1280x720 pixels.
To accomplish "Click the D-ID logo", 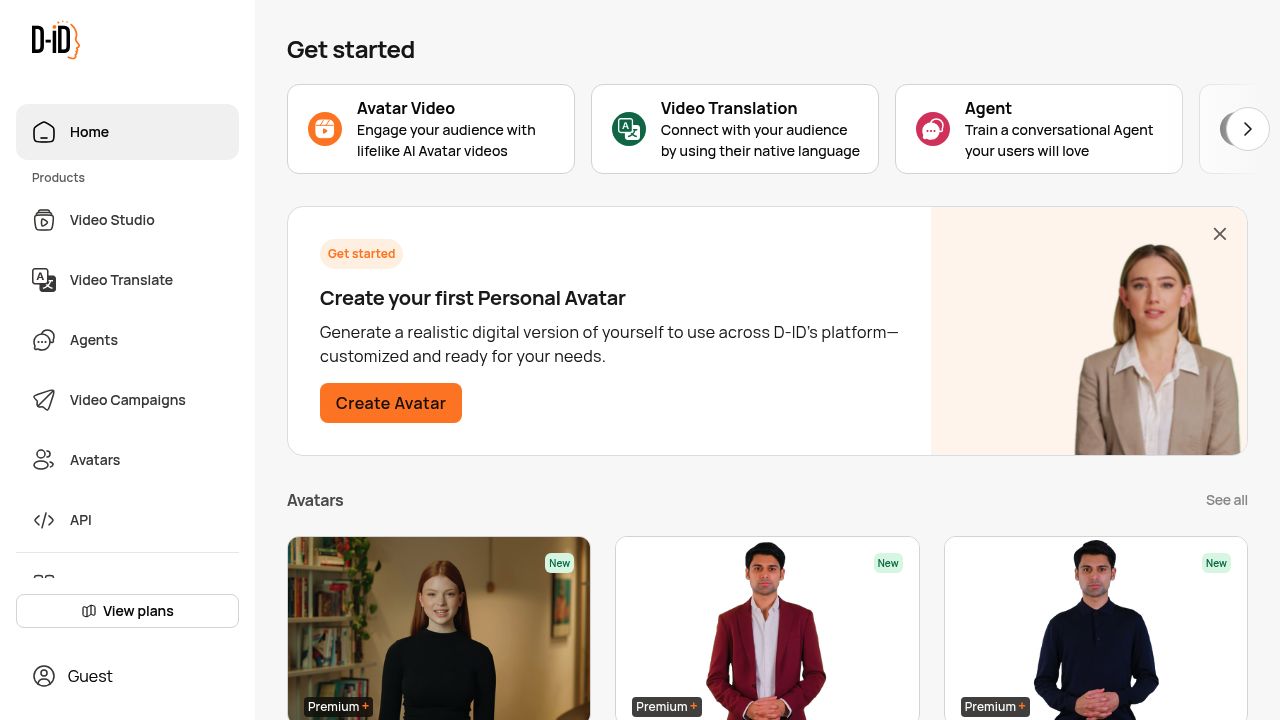I will pyautogui.click(x=55, y=40).
